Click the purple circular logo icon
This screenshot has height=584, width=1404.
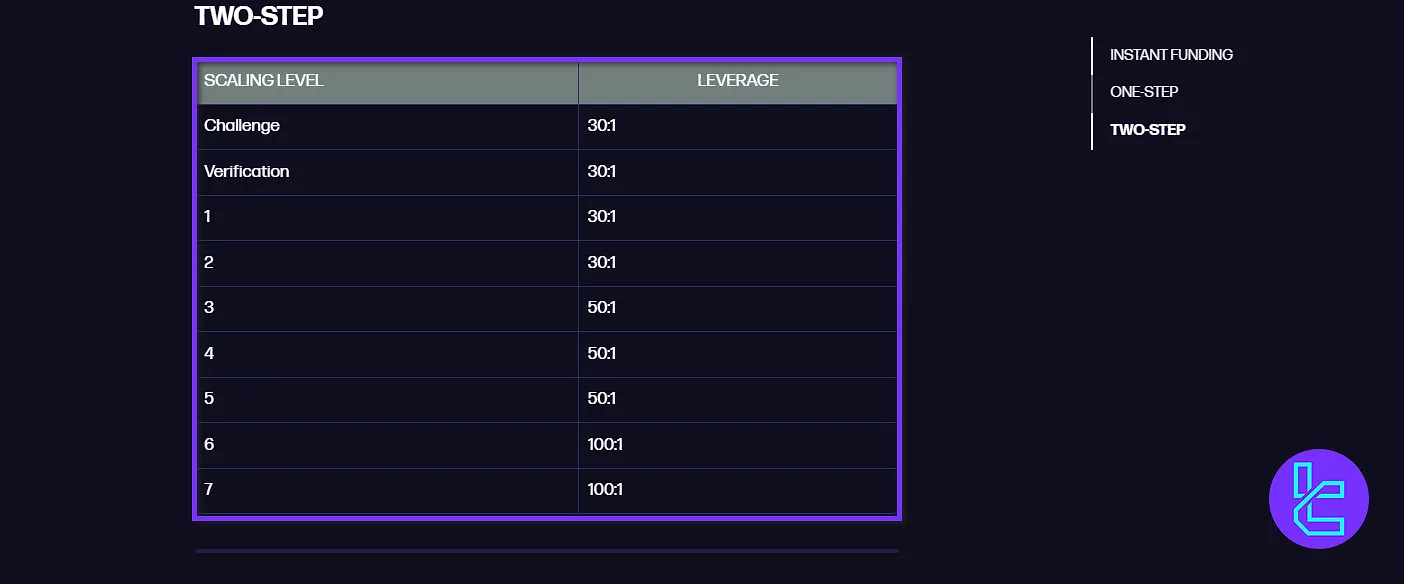pyautogui.click(x=1318, y=499)
